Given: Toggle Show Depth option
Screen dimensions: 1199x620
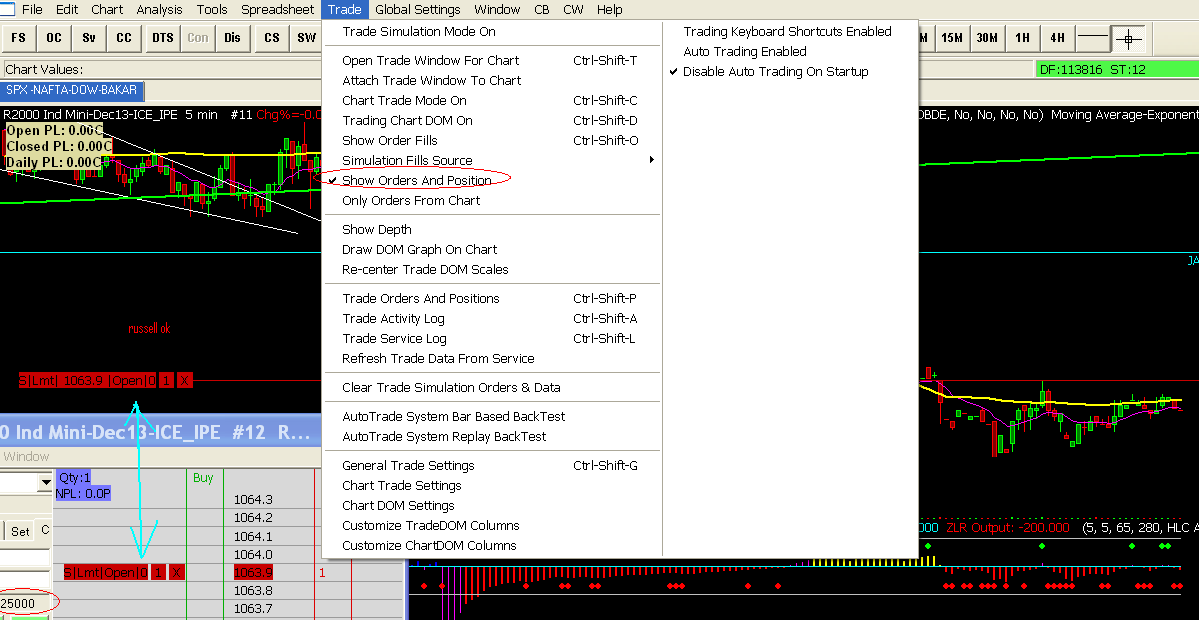Looking at the screenshot, I should tap(492, 229).
